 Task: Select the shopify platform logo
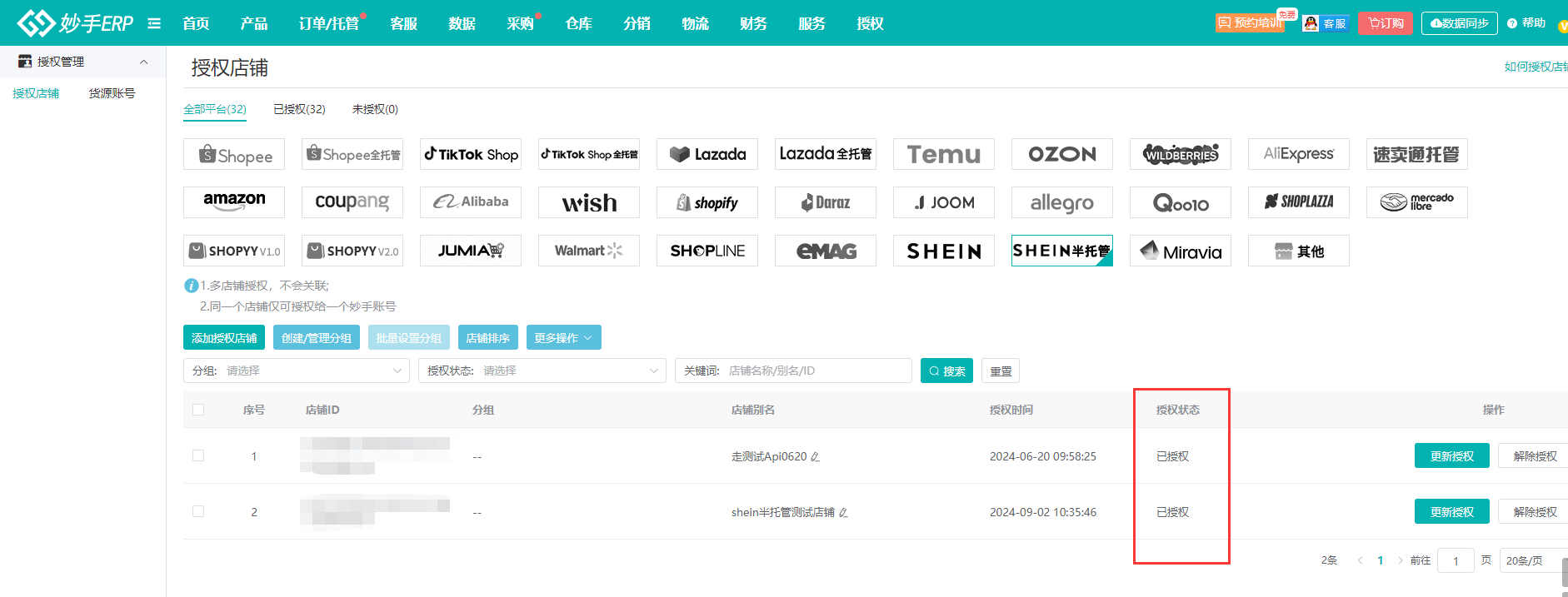(x=707, y=202)
